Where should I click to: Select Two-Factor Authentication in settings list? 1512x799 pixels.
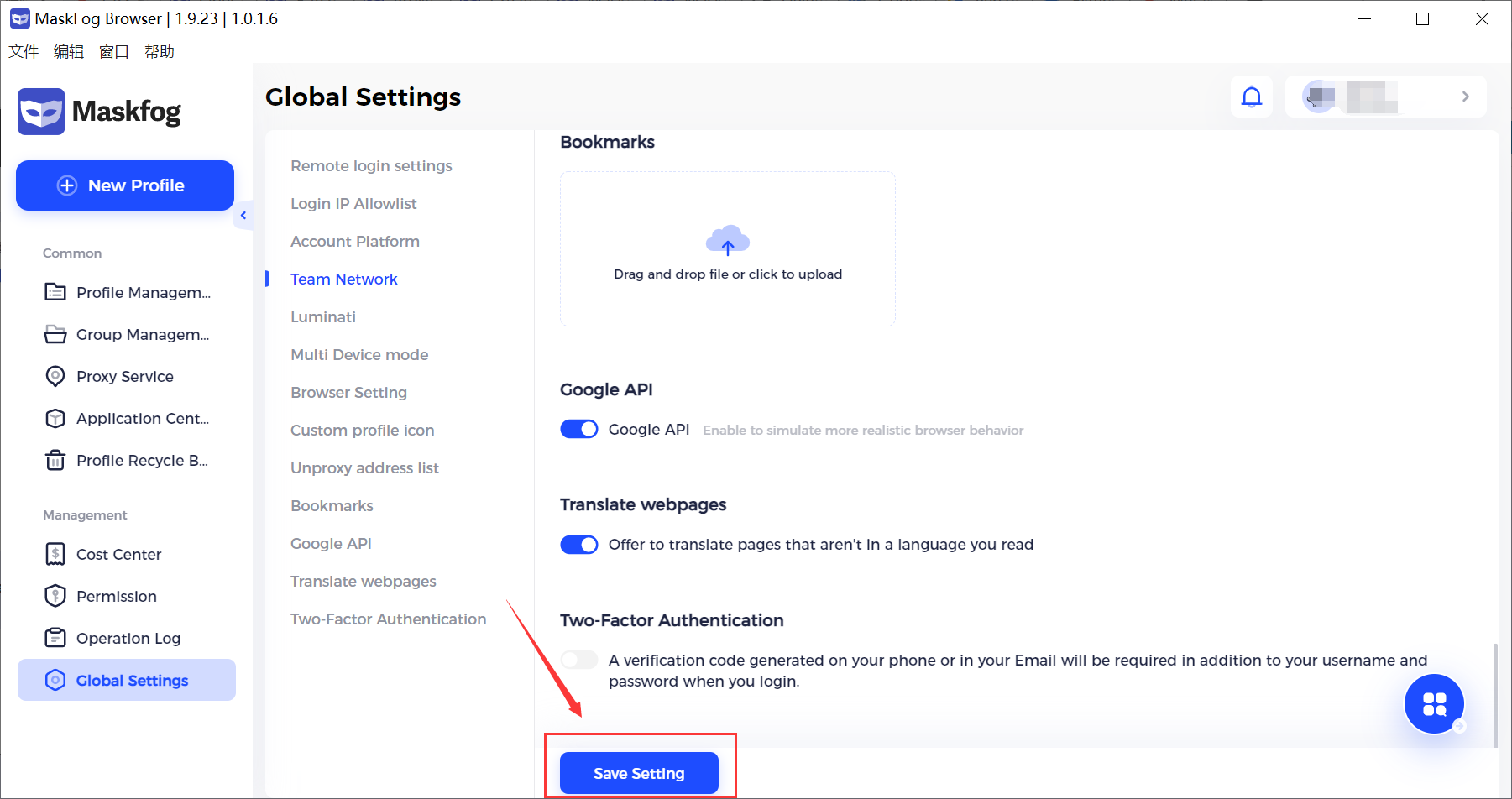[x=389, y=619]
